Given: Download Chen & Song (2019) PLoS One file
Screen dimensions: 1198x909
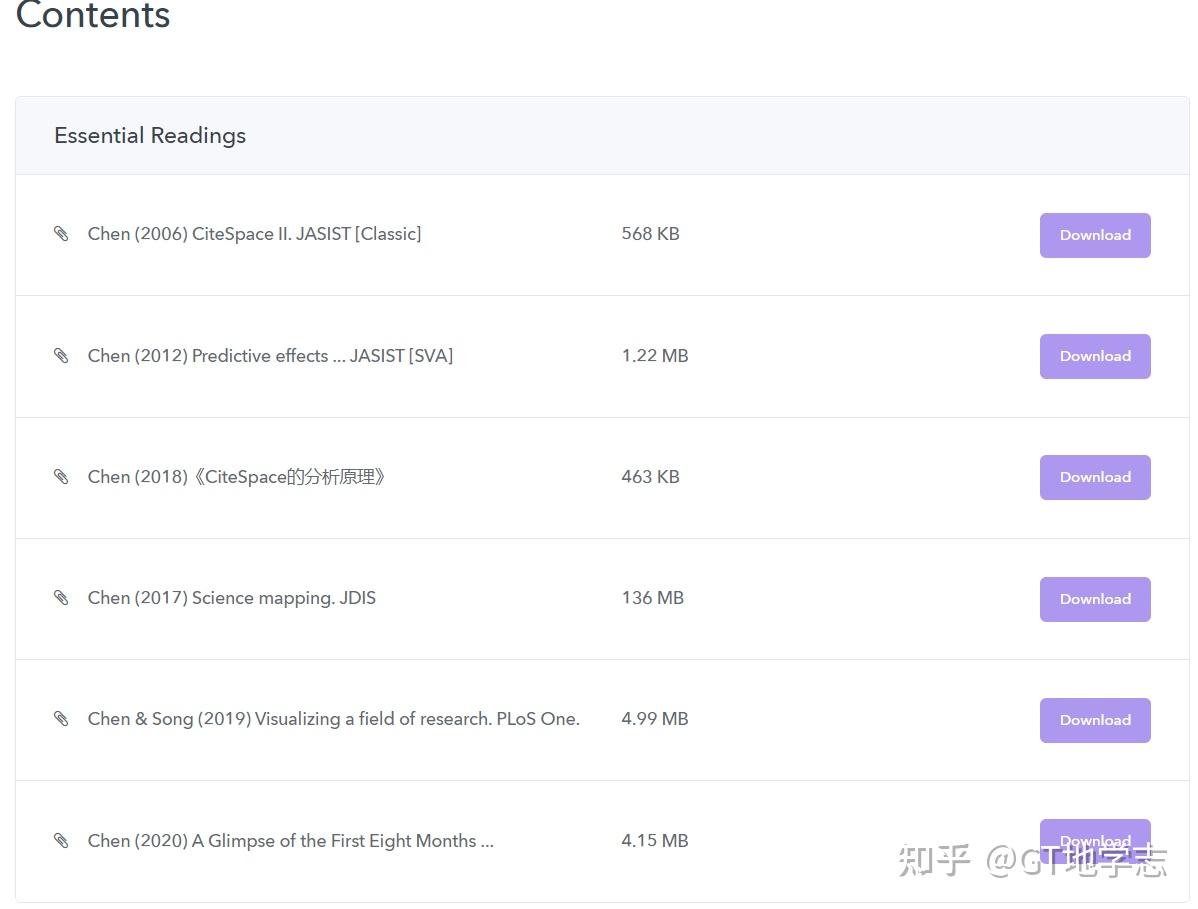Looking at the screenshot, I should 1094,720.
